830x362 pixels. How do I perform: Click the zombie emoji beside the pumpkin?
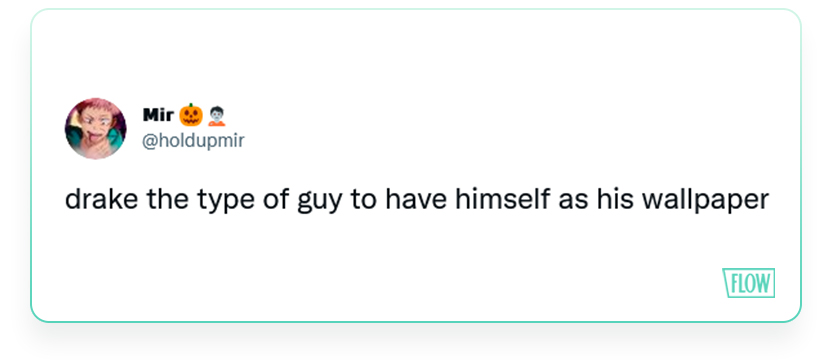(217, 116)
